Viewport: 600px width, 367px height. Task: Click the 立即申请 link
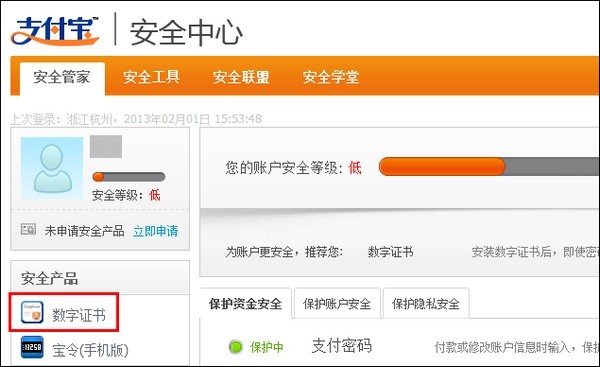(155, 231)
